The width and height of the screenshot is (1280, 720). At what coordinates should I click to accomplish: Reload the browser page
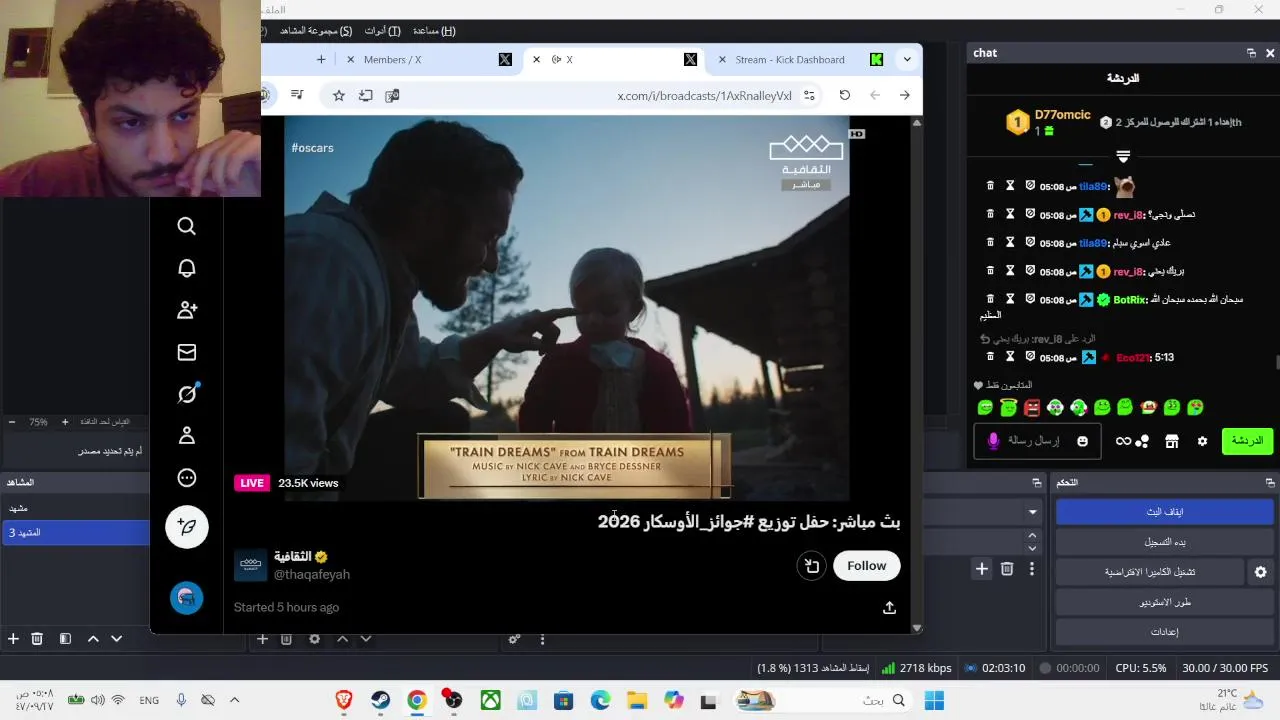845,95
